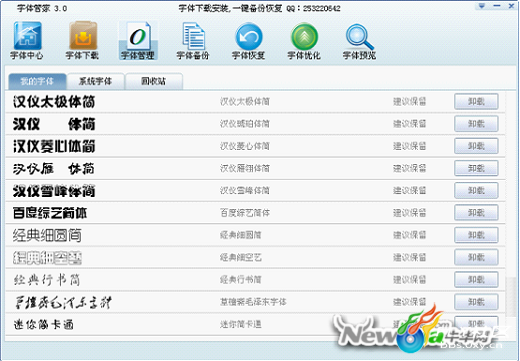The image size is (520, 361).
Task: Select the 汉仪菱心体简 font preview
Action: [54, 146]
